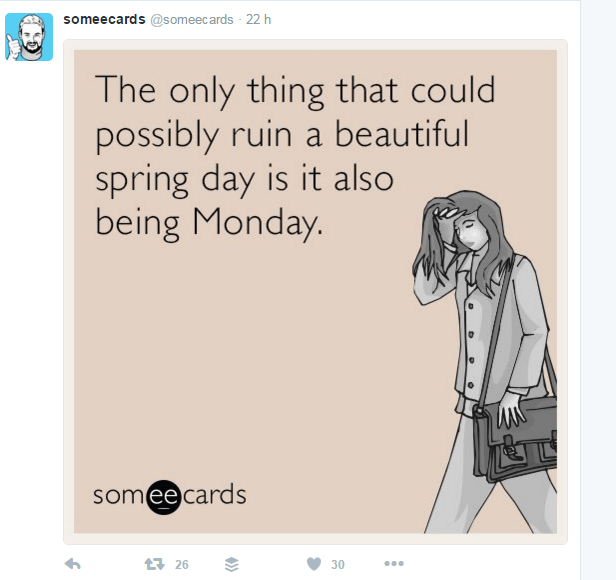Click the thumbs-up hand in the avatar
This screenshot has width=616, height=580.
point(13,46)
